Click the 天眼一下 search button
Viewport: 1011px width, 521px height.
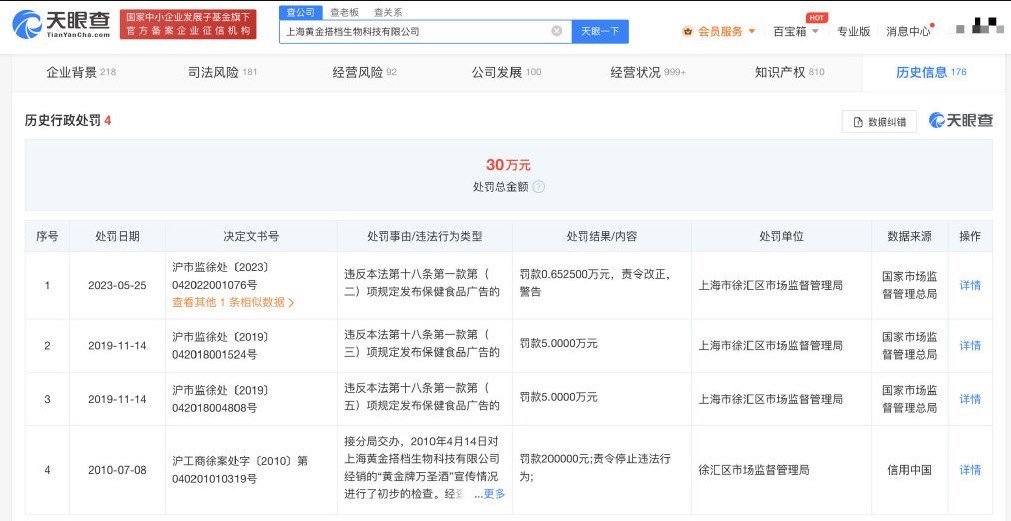point(600,32)
